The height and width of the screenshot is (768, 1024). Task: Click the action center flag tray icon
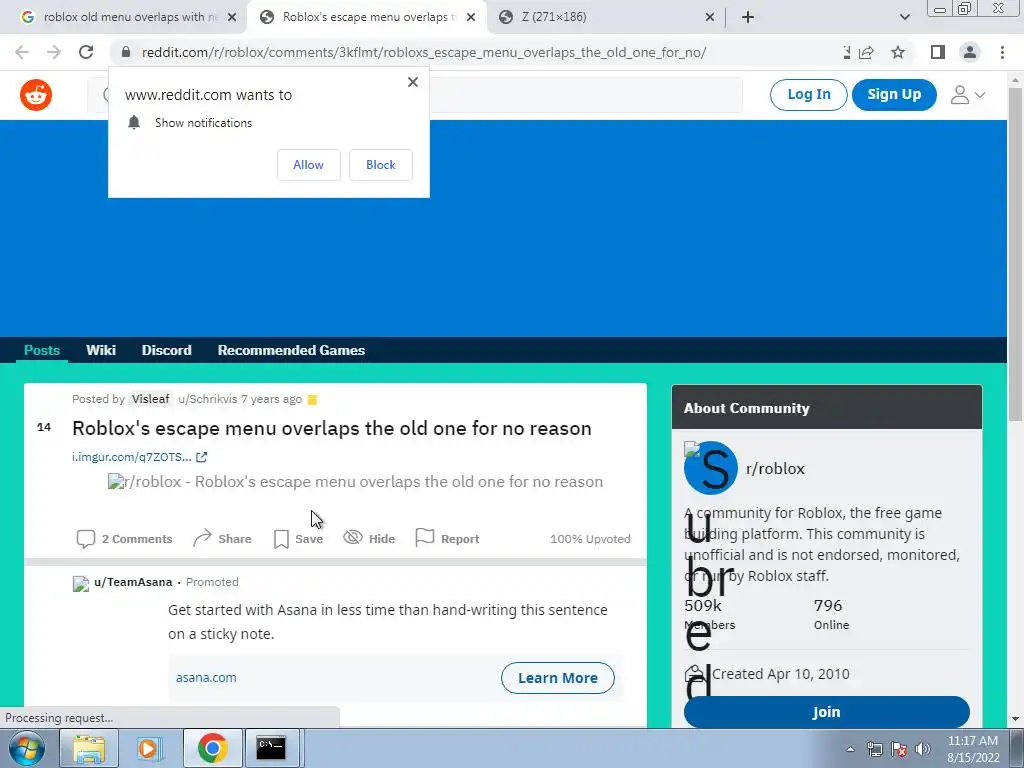click(x=899, y=749)
